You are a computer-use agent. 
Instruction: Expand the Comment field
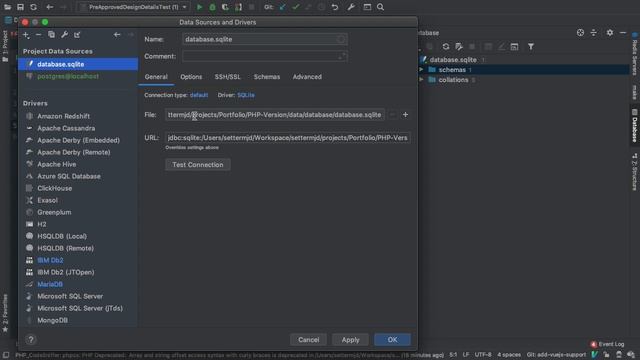342,56
